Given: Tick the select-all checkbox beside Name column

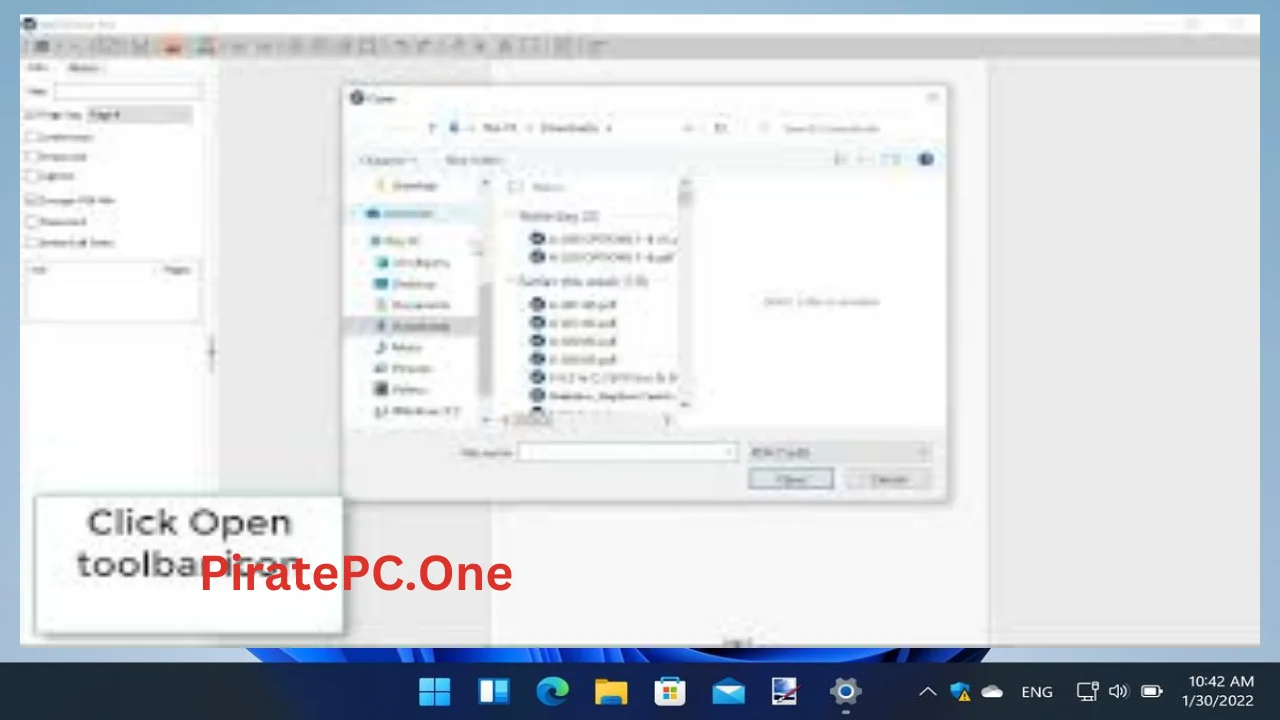Looking at the screenshot, I should (x=515, y=187).
